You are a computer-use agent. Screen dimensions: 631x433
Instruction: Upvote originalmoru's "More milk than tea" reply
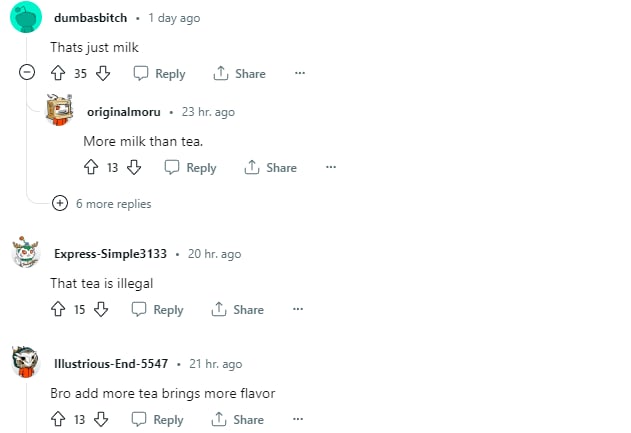[91, 167]
